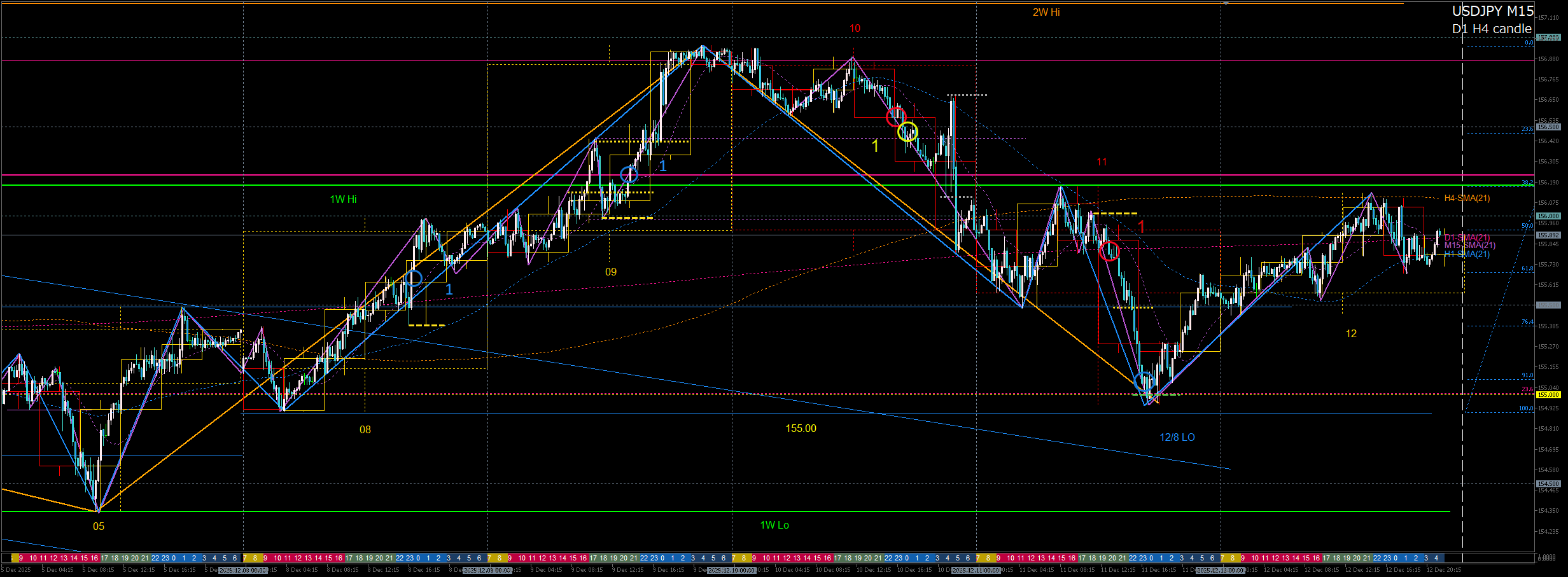Select the yellow circle marker on chart
The height and width of the screenshot is (577, 1568).
point(907,132)
